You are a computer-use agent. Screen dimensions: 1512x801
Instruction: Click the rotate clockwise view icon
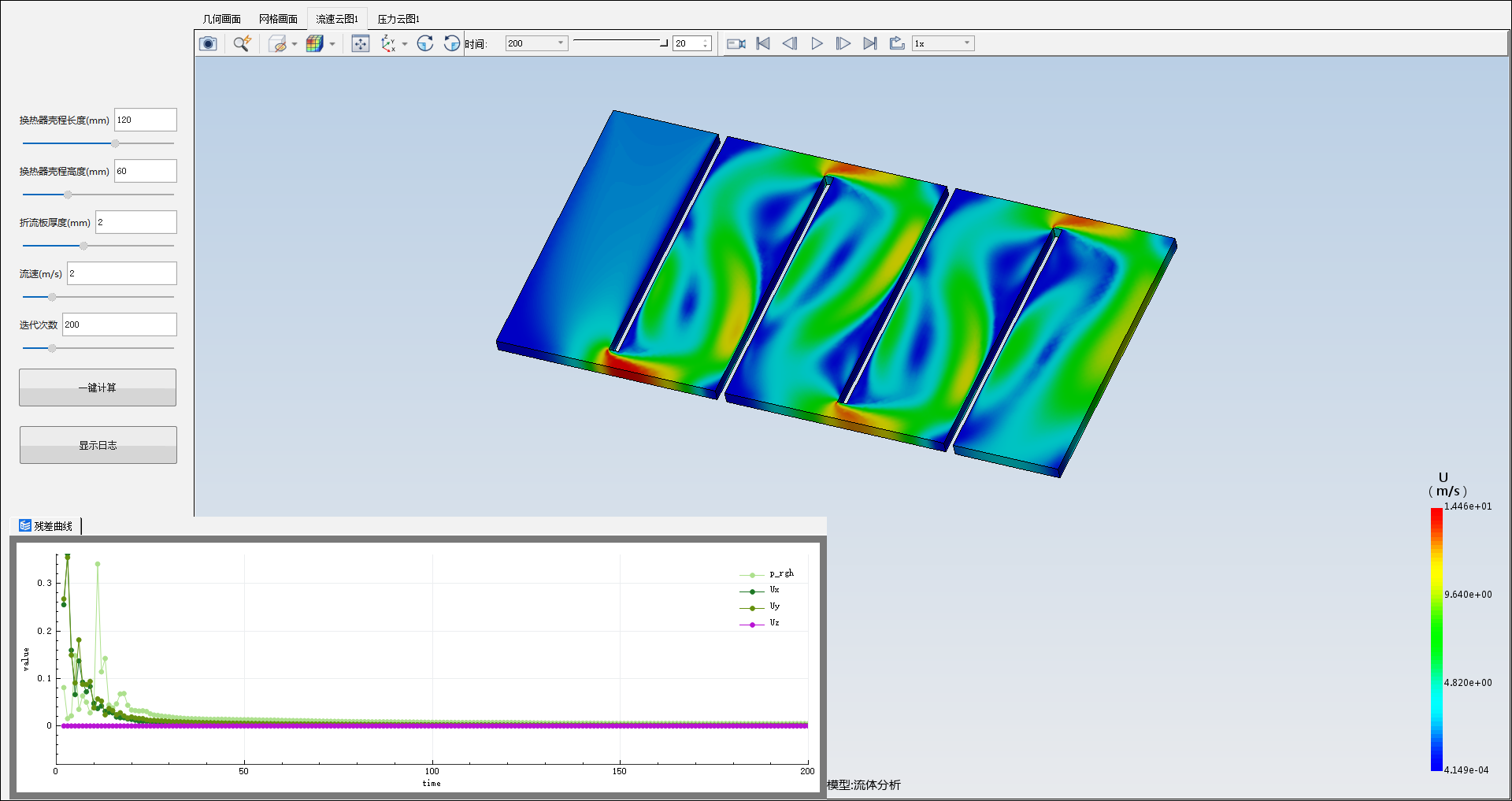425,43
